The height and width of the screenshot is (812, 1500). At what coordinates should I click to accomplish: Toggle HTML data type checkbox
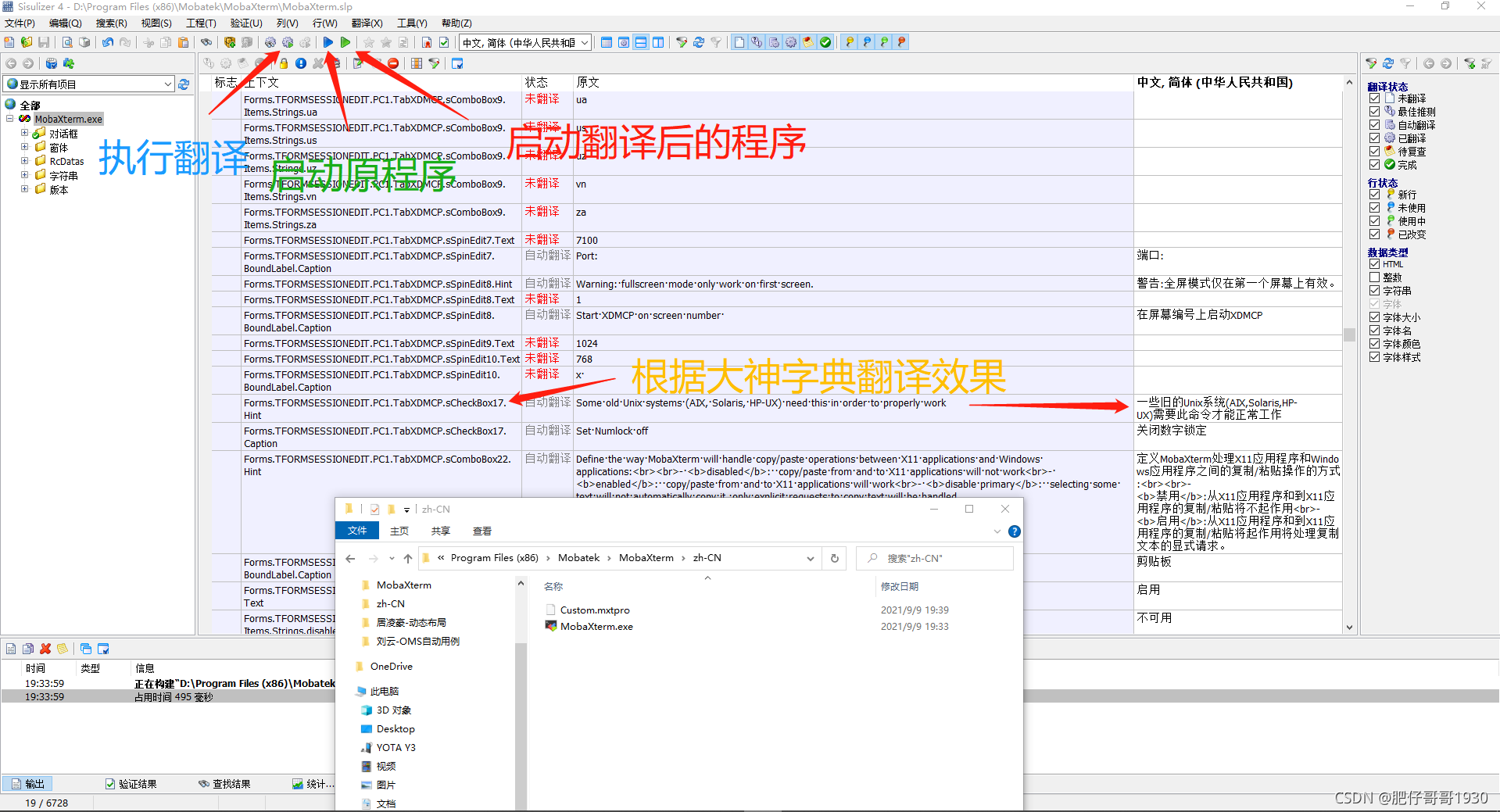pos(1374,264)
